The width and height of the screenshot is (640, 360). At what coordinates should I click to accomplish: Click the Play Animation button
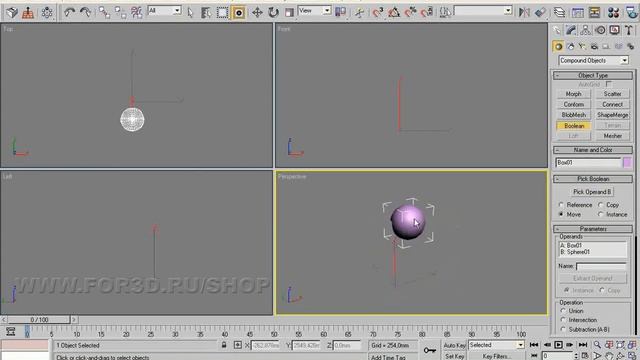[558, 345]
